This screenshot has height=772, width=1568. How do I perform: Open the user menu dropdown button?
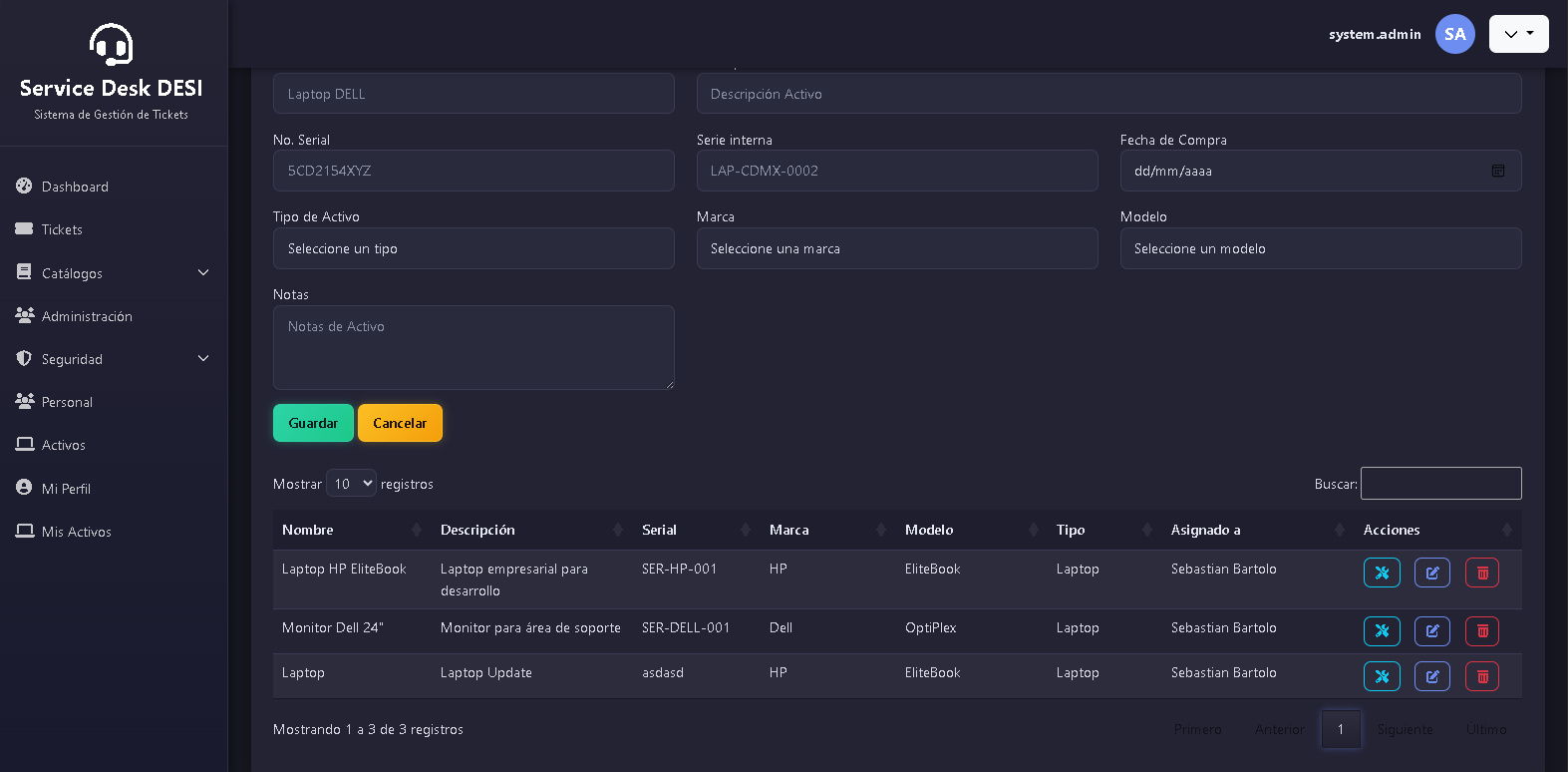1518,34
